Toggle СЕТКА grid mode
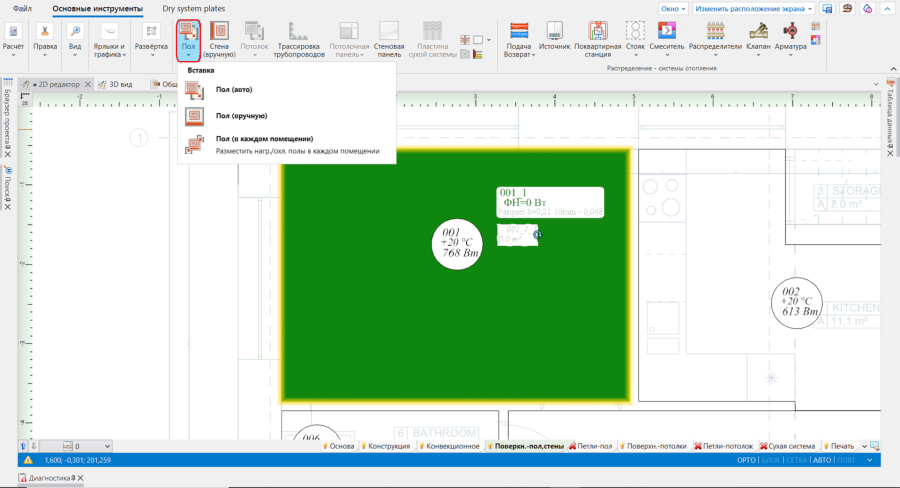The image size is (900, 488). click(797, 460)
